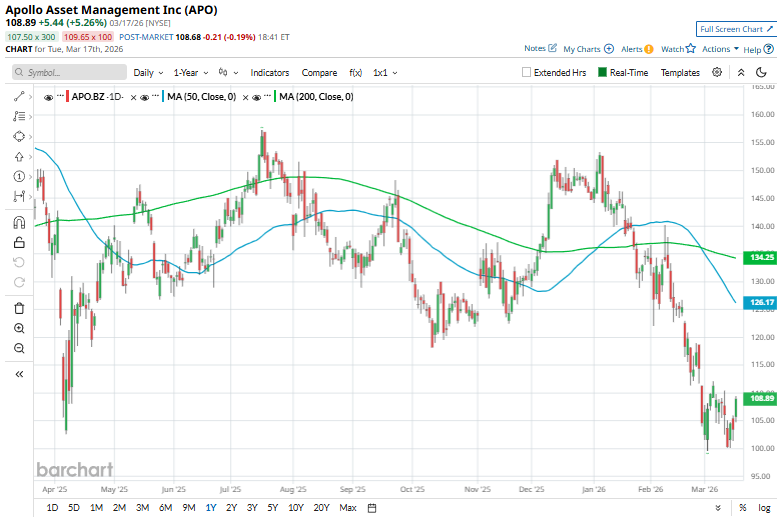Collapse the header with double-up chevron

pos(741,72)
